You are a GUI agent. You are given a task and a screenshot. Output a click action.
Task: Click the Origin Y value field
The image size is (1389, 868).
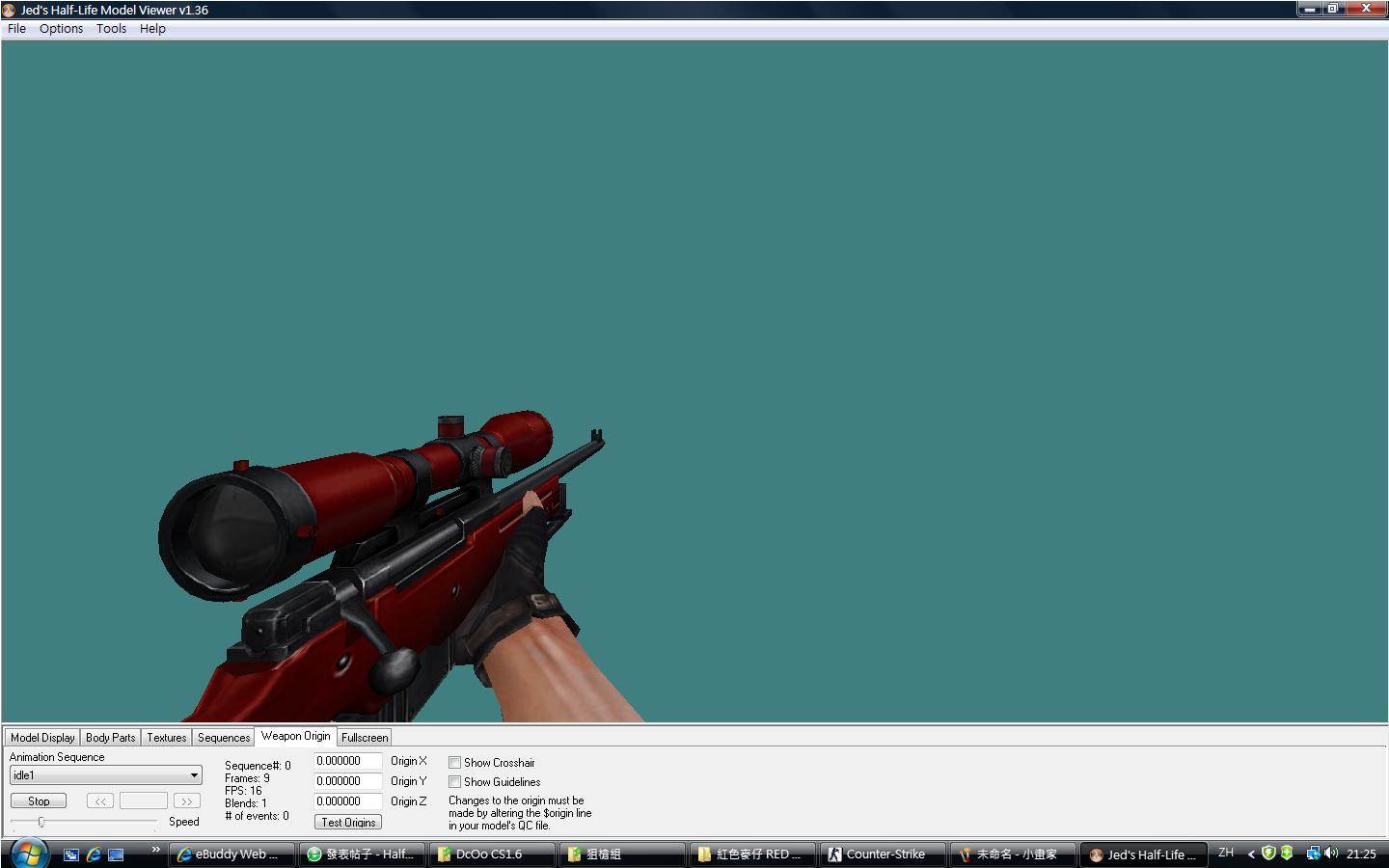tap(348, 781)
